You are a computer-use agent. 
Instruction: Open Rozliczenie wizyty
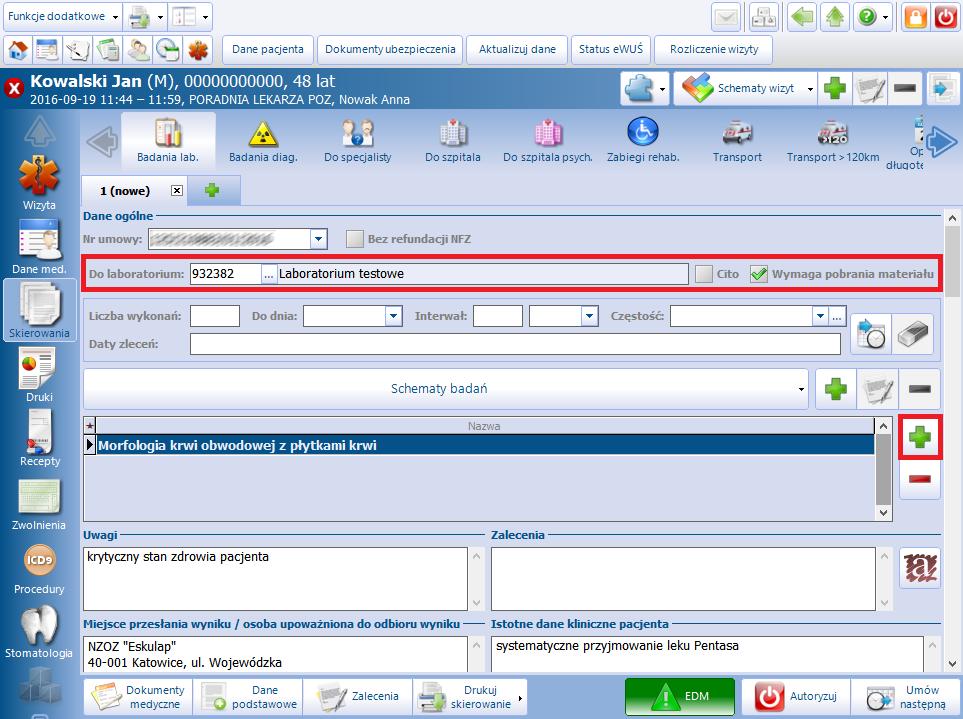pyautogui.click(x=714, y=49)
